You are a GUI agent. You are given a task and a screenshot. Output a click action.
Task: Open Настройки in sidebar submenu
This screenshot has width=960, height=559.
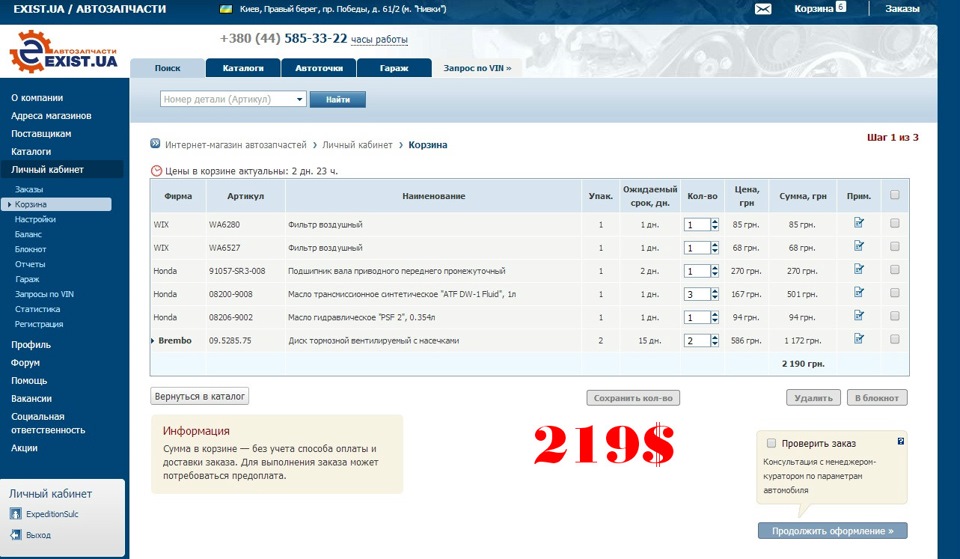coord(36,219)
